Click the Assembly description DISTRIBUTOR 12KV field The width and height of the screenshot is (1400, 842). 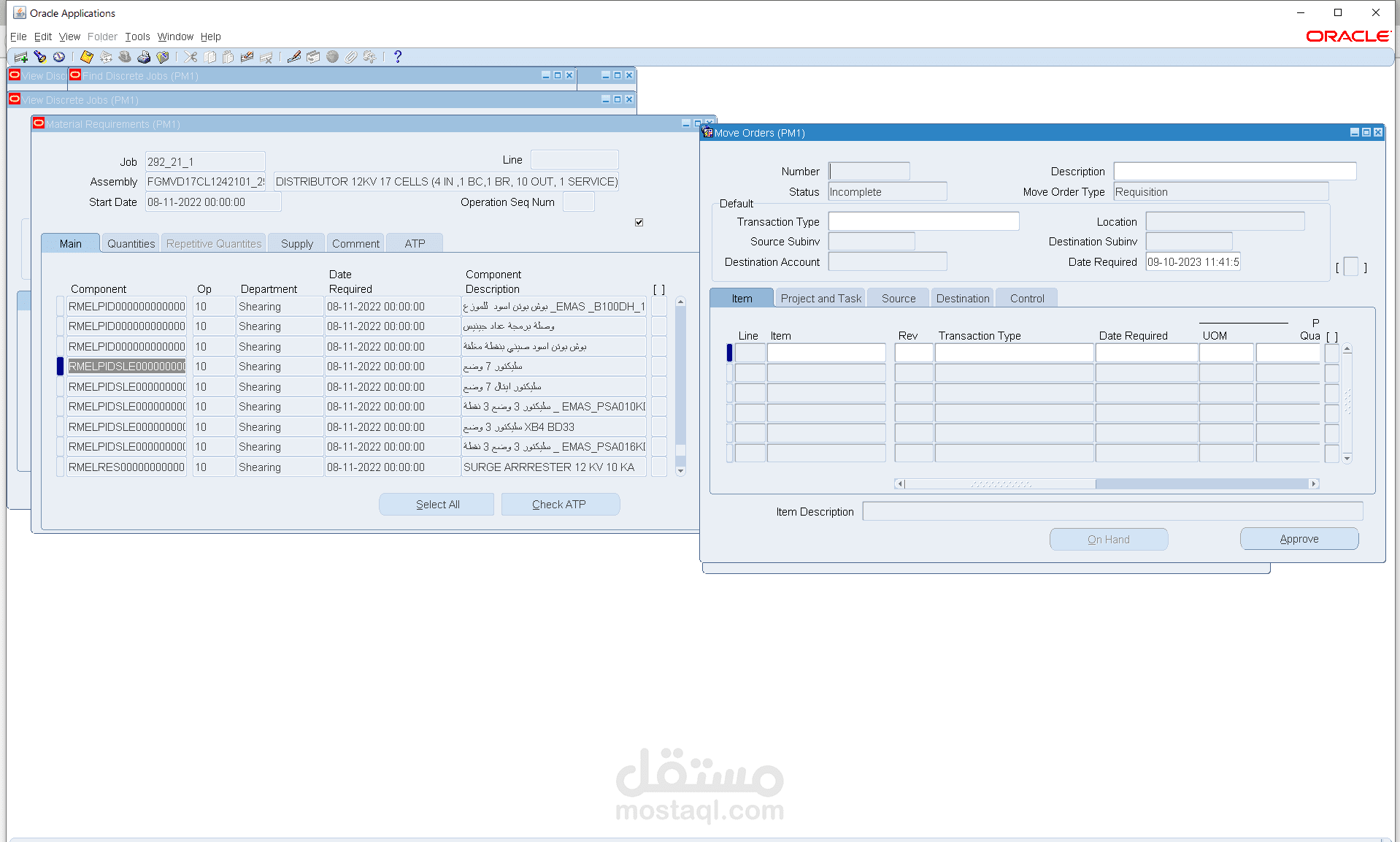(447, 182)
